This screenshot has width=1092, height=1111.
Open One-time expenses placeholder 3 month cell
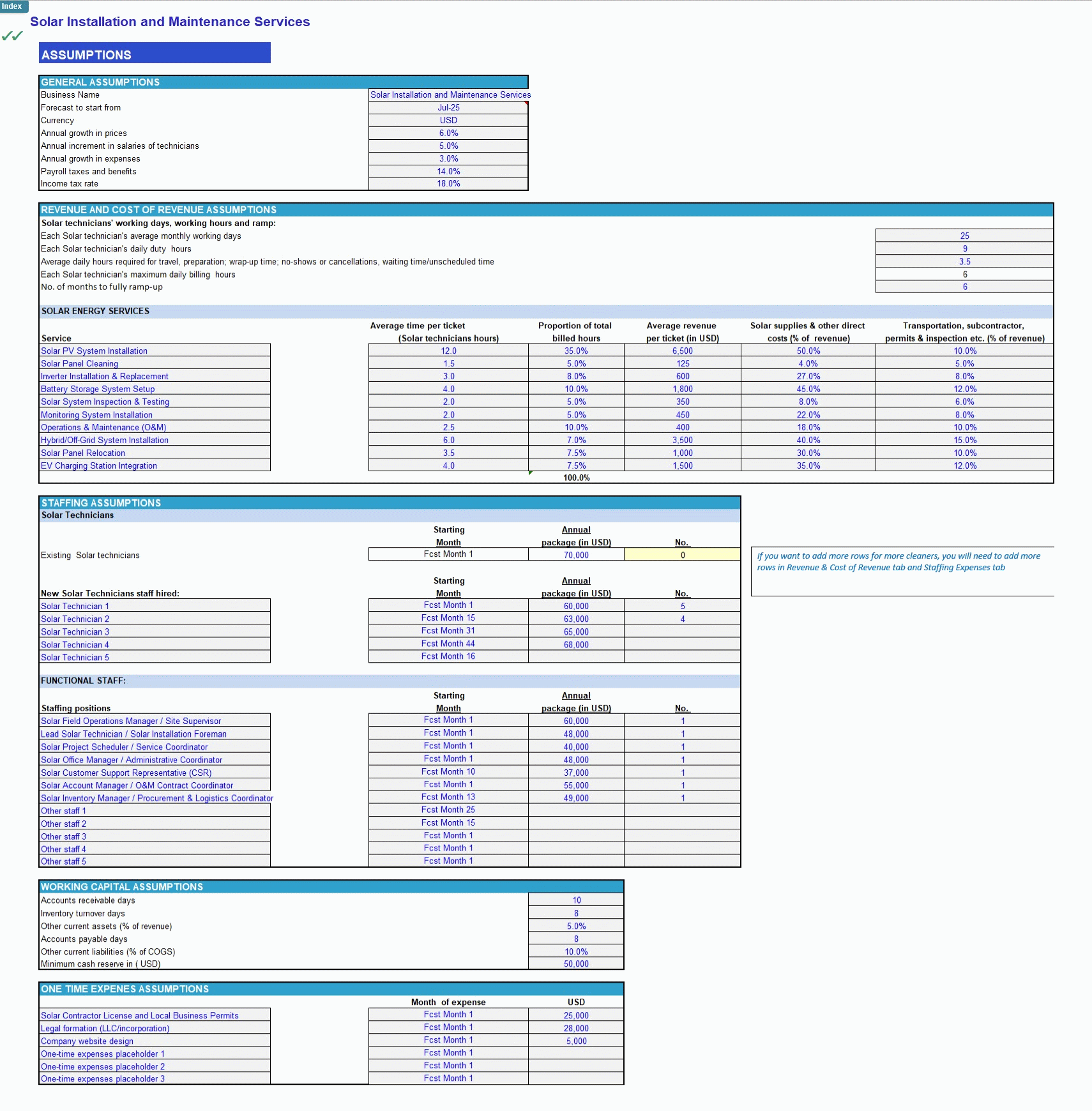448,1078
